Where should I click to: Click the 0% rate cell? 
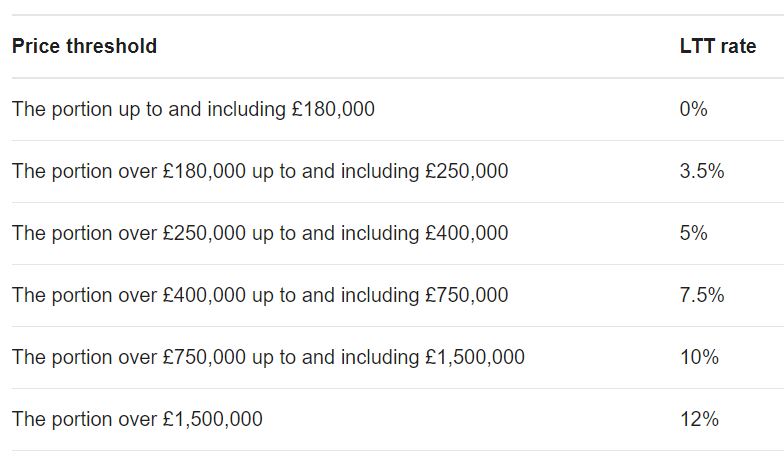click(694, 109)
